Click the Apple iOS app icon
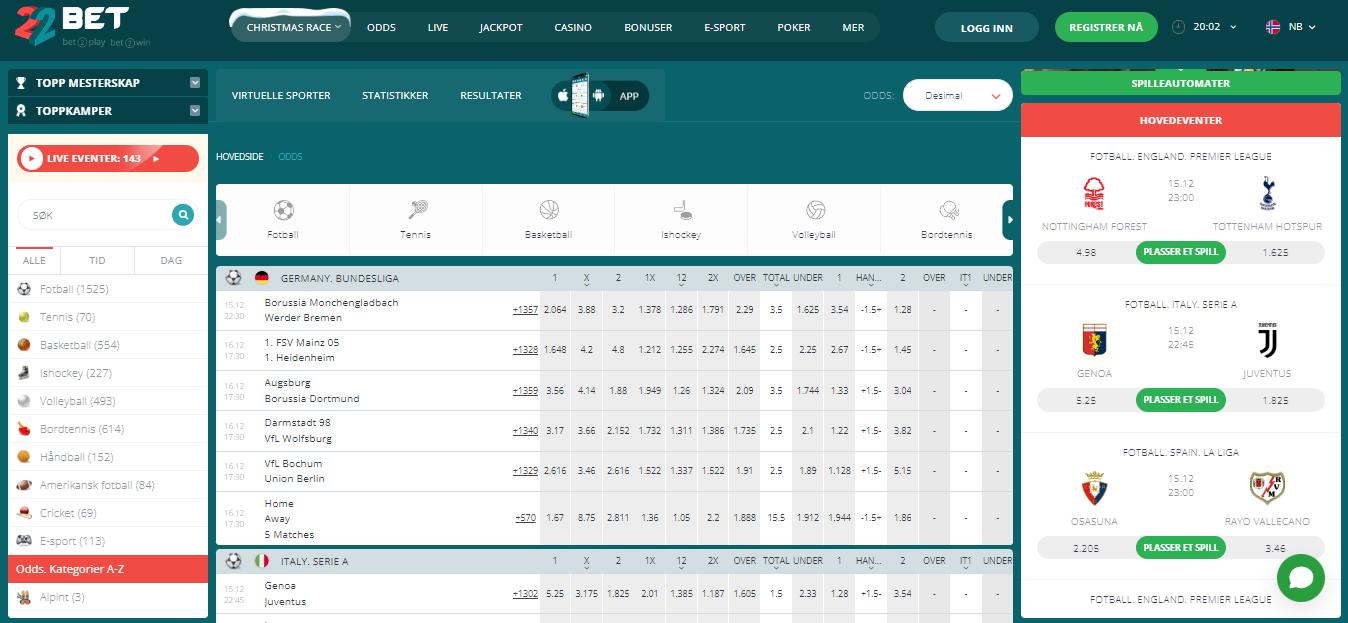The image size is (1348, 623). coord(563,96)
